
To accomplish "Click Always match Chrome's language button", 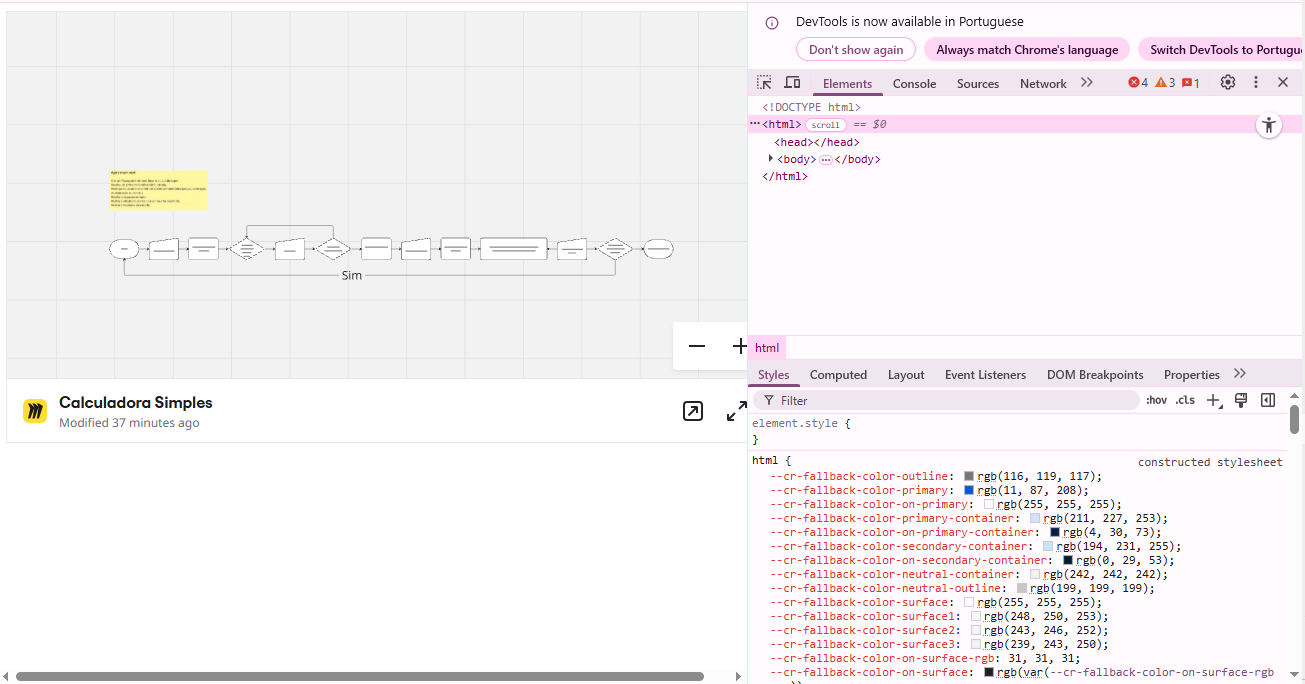I will point(1027,50).
